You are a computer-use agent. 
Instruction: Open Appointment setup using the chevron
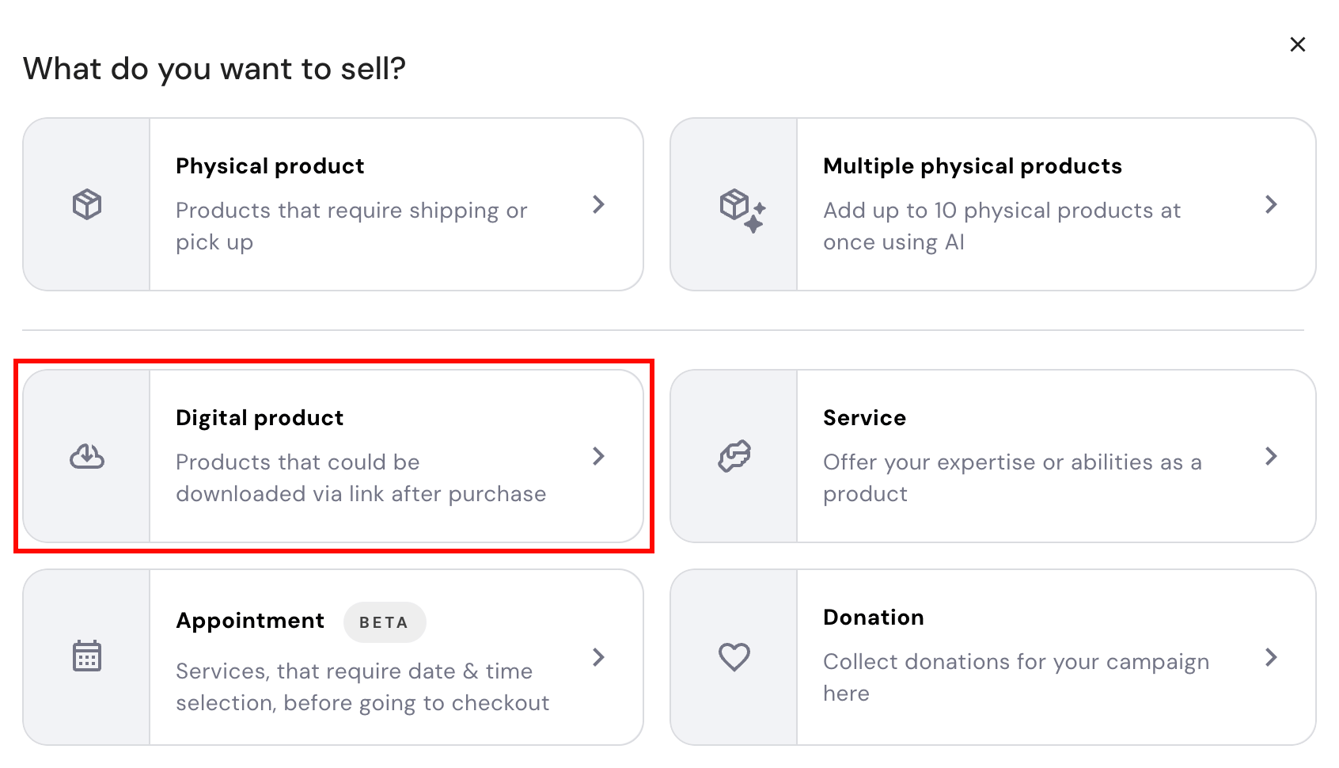coord(599,657)
